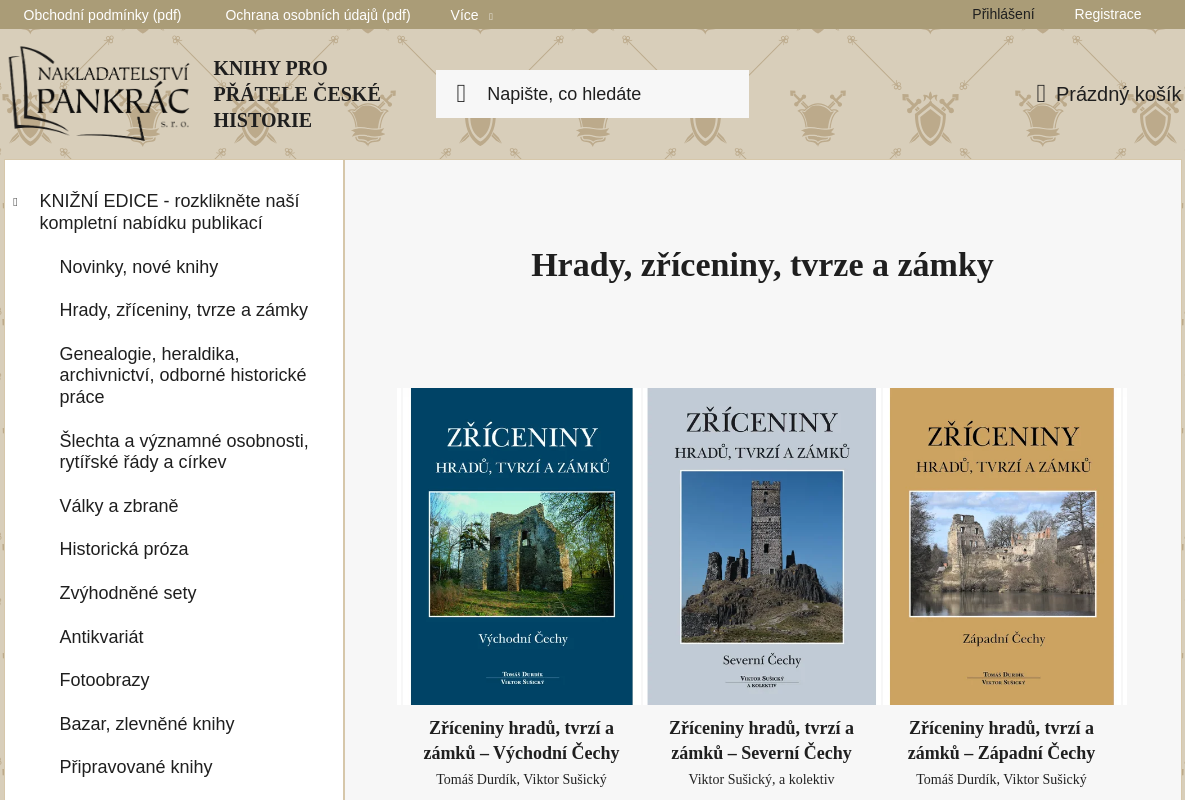Open Genealogie, heraldika, archivnictví category

183,375
